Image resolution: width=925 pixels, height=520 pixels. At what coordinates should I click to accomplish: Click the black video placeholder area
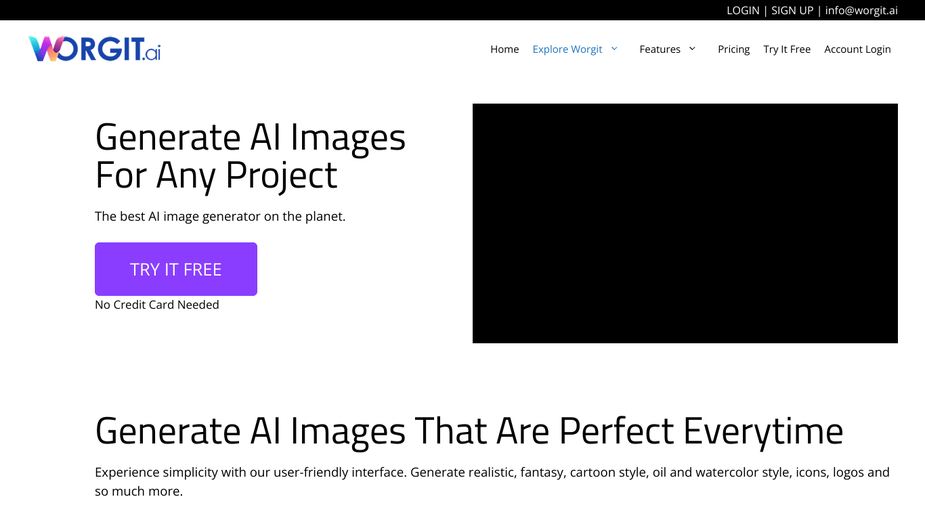tap(685, 223)
